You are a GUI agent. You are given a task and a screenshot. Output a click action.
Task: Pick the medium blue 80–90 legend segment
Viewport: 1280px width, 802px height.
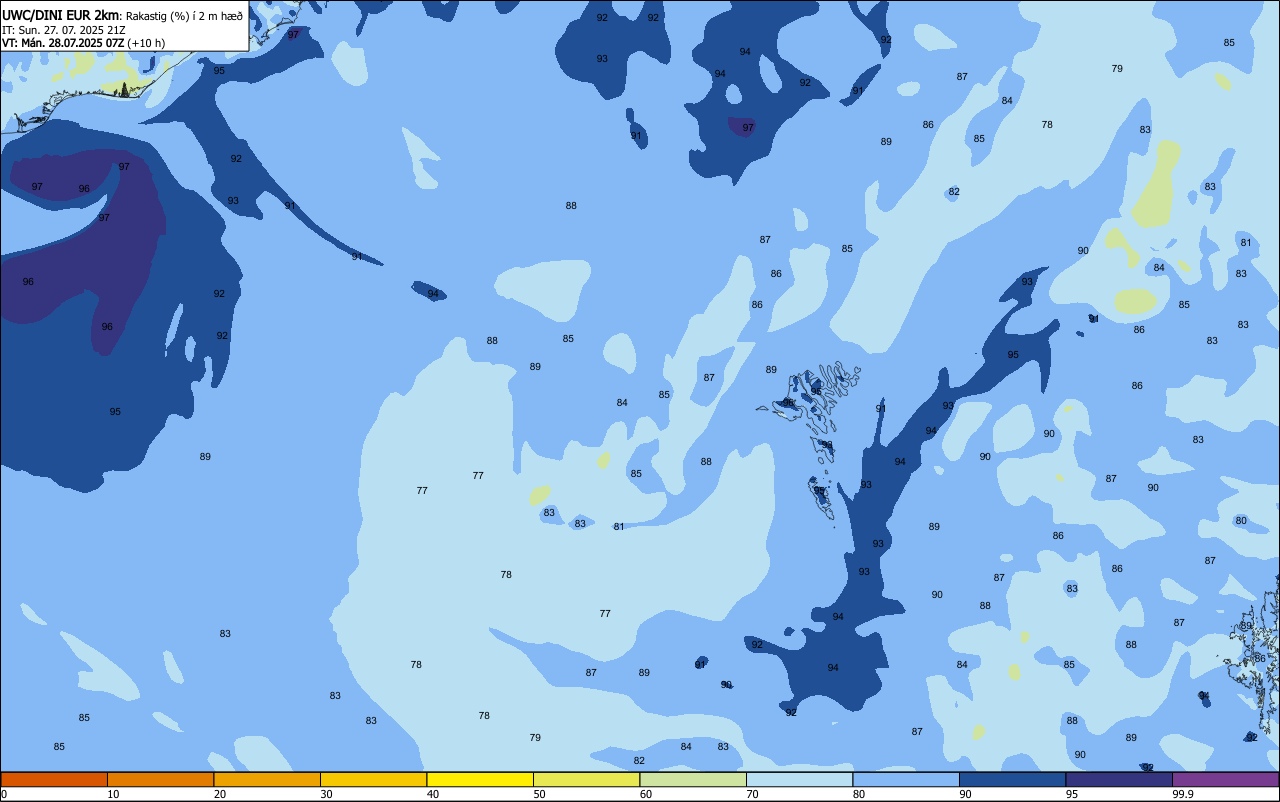906,779
